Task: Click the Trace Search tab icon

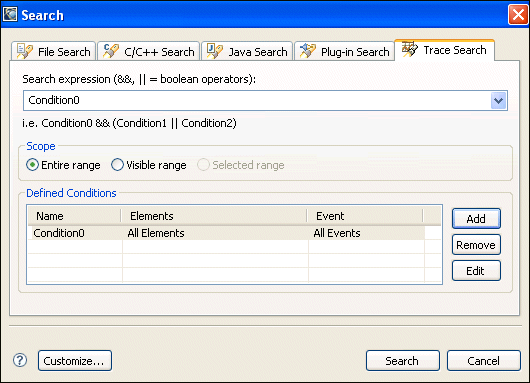Action: tap(410, 49)
